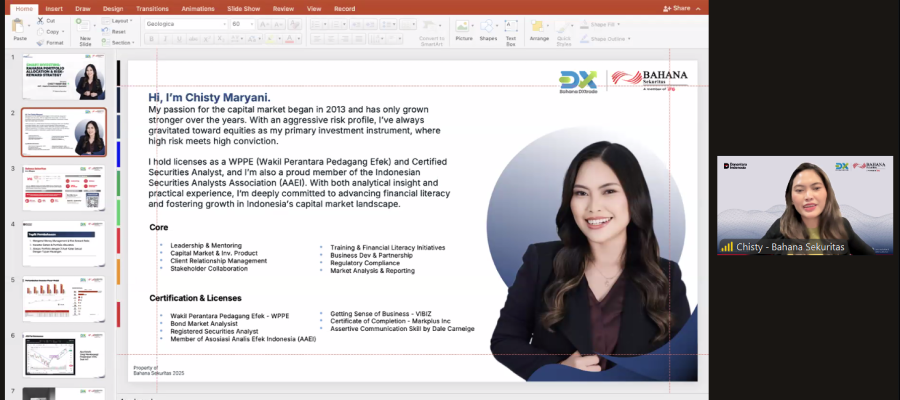Select slide 3 thumbnail
The height and width of the screenshot is (400, 900).
coord(64,188)
